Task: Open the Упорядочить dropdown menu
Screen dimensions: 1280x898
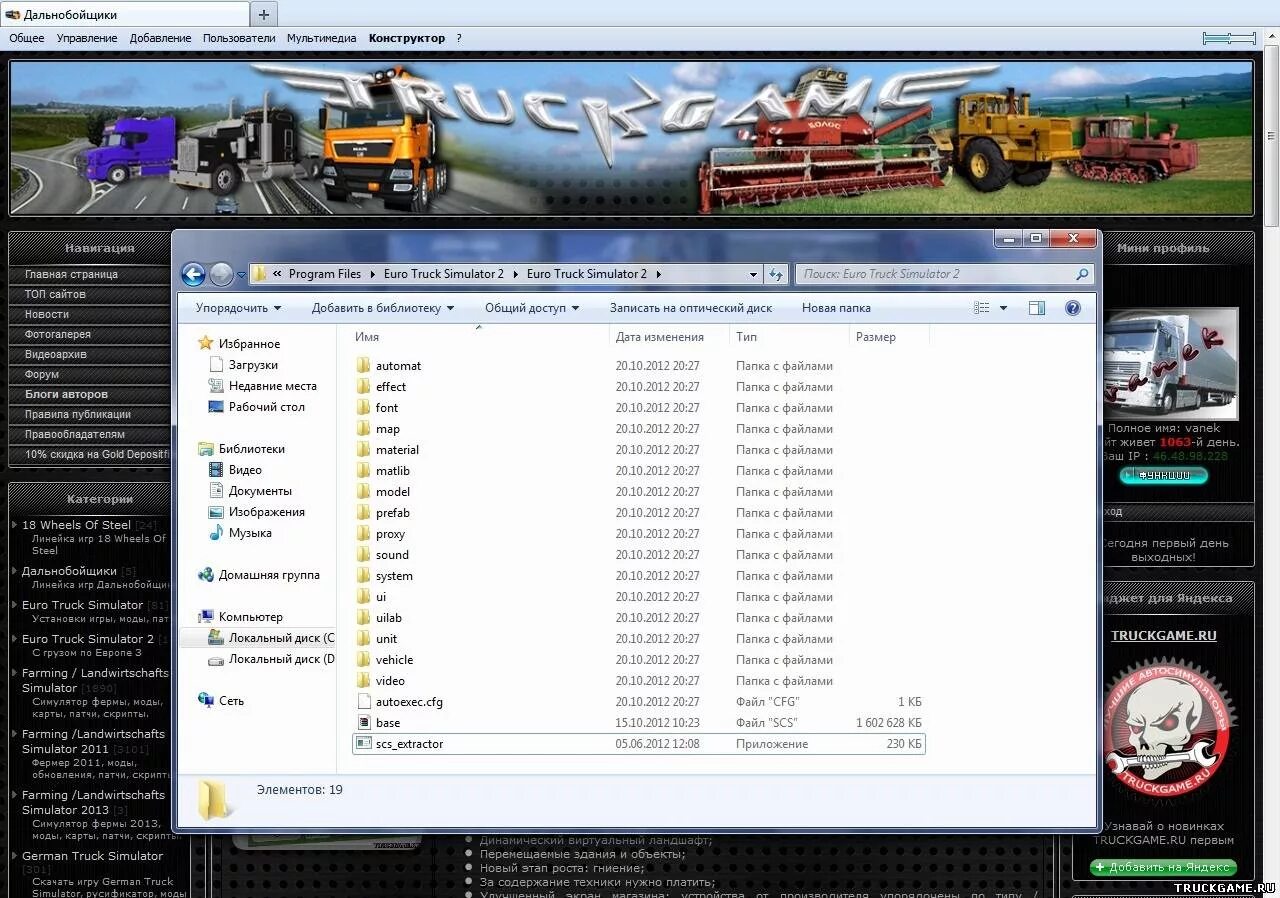Action: click(x=238, y=308)
